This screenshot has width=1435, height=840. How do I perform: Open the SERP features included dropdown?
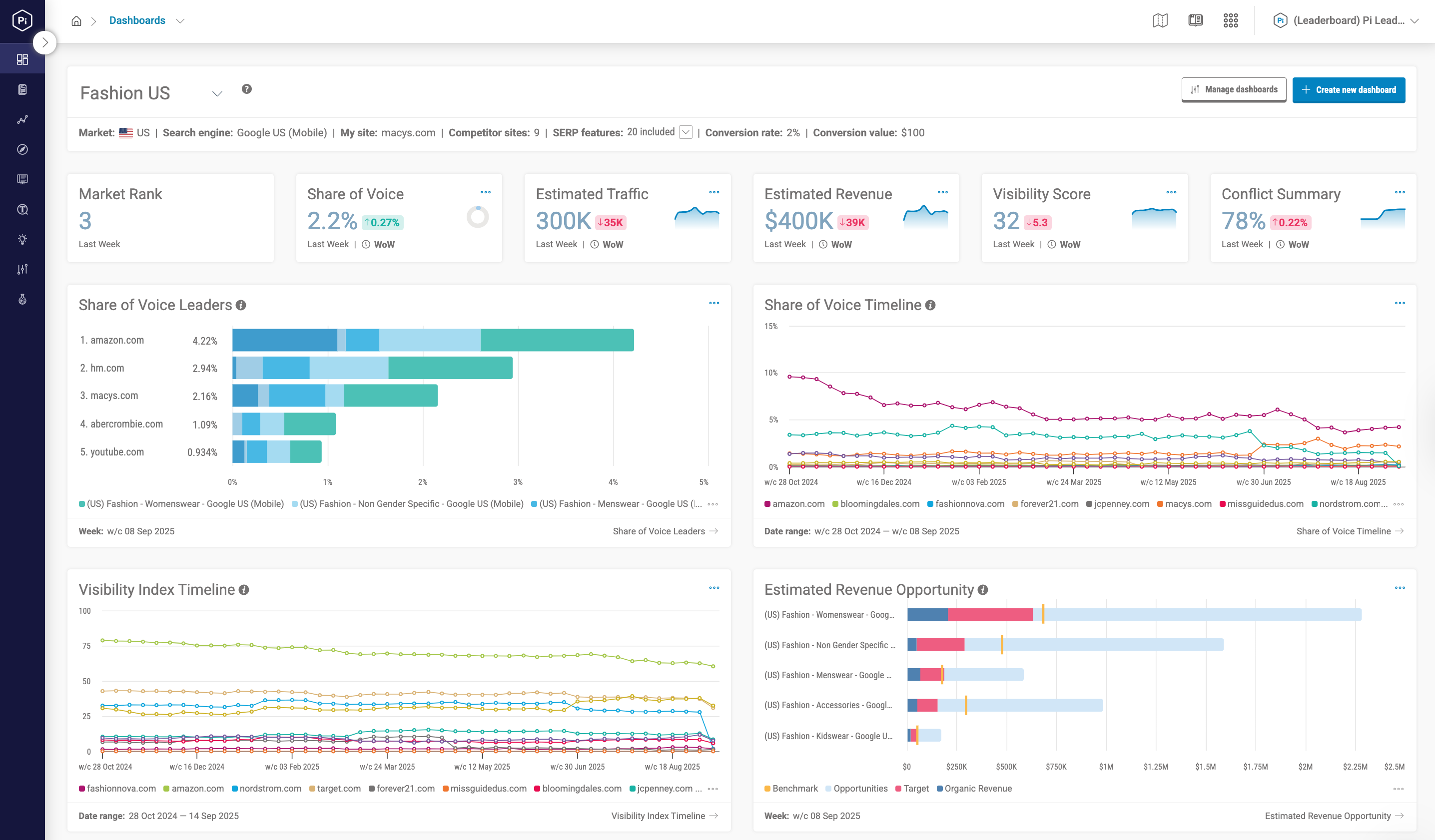point(686,132)
